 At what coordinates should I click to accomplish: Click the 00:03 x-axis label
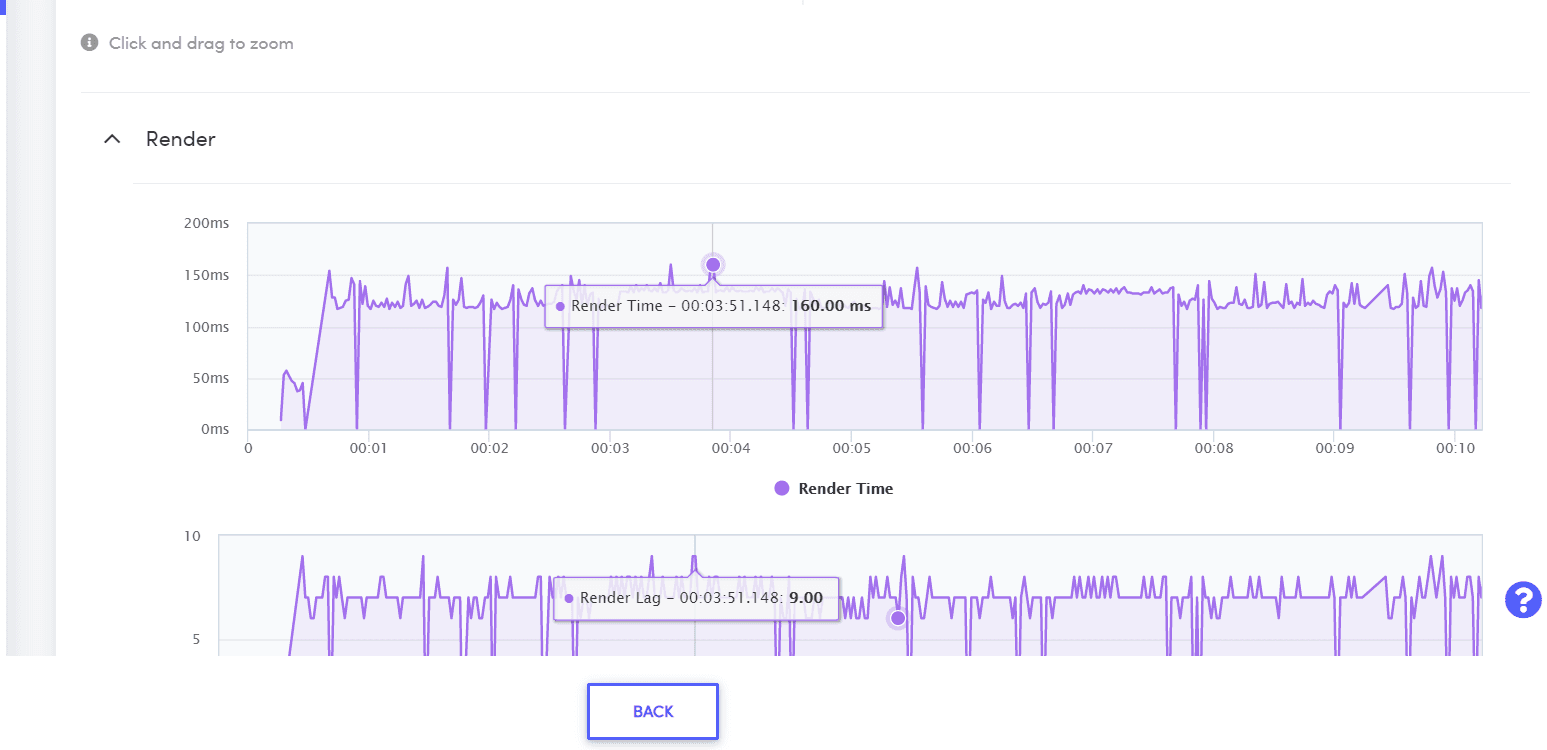click(x=610, y=448)
